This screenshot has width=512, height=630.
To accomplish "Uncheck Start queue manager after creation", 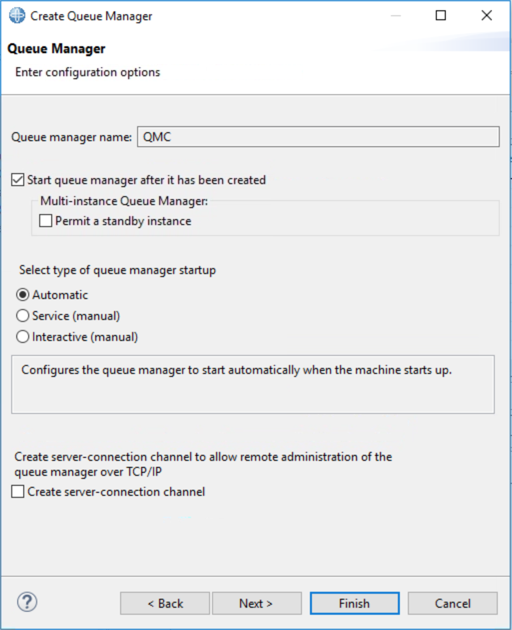I will point(18,180).
